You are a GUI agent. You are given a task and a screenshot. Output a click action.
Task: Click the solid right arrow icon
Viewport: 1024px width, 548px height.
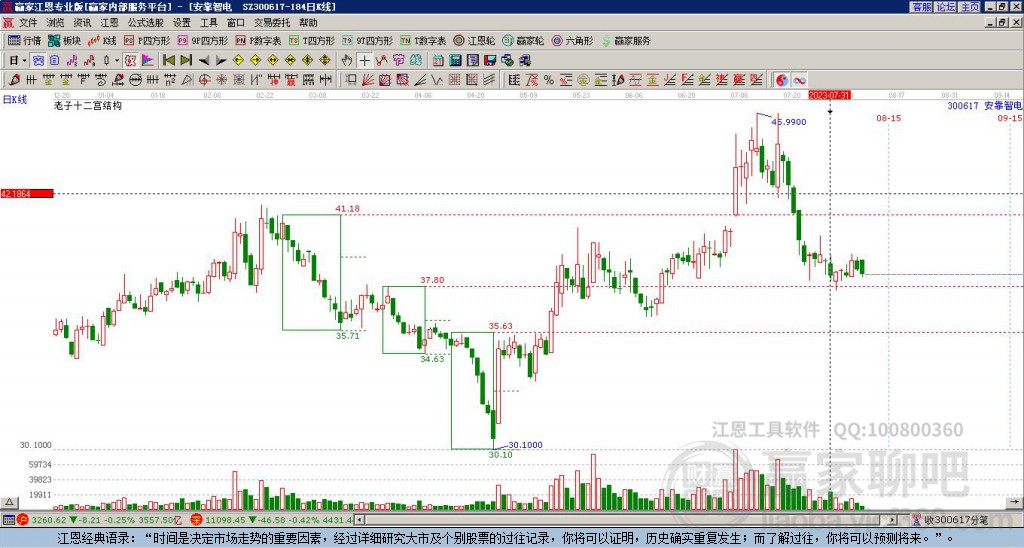click(221, 61)
